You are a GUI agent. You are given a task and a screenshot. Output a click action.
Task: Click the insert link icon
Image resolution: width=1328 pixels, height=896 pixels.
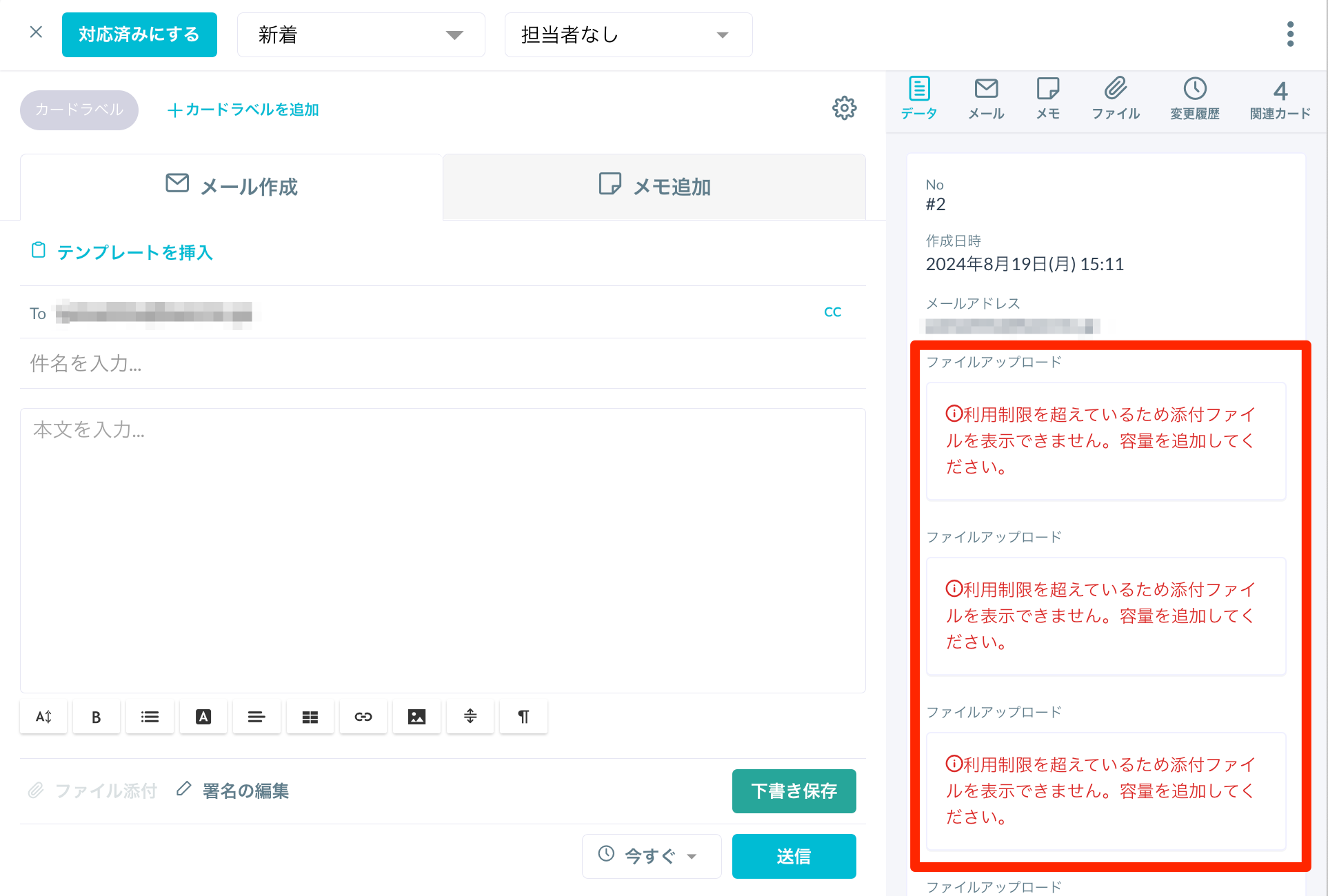(x=363, y=717)
